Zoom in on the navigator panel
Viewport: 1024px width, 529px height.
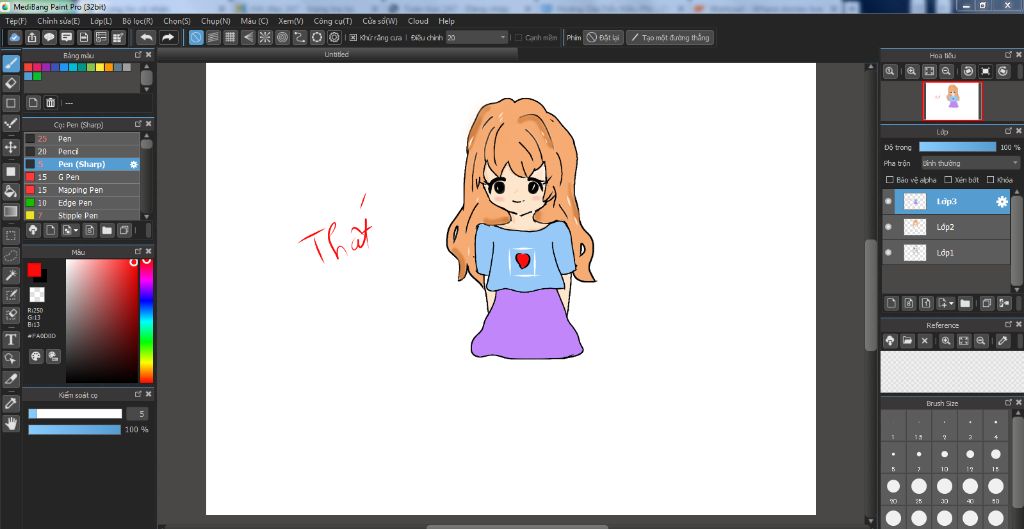[912, 71]
